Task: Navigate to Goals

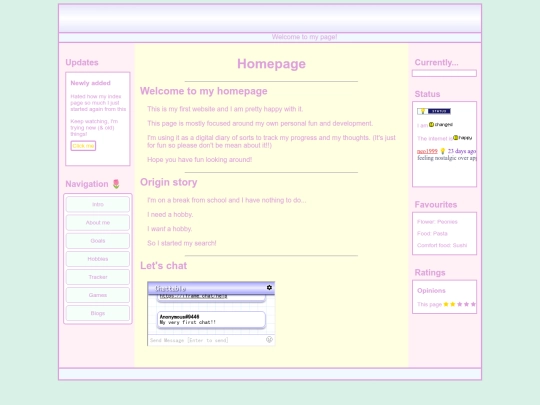Action: point(98,241)
